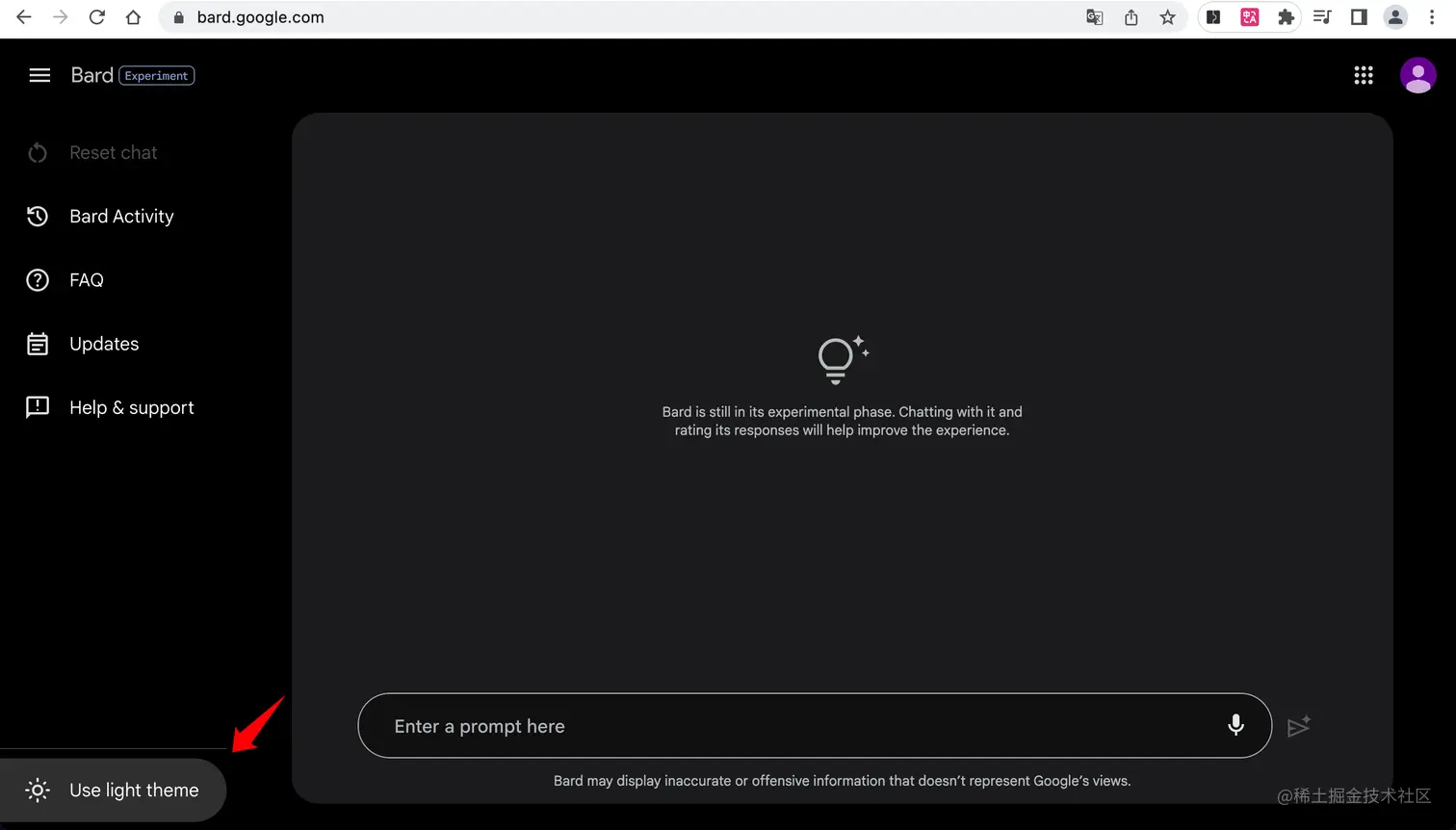Open the Google apps grid

point(1364,75)
